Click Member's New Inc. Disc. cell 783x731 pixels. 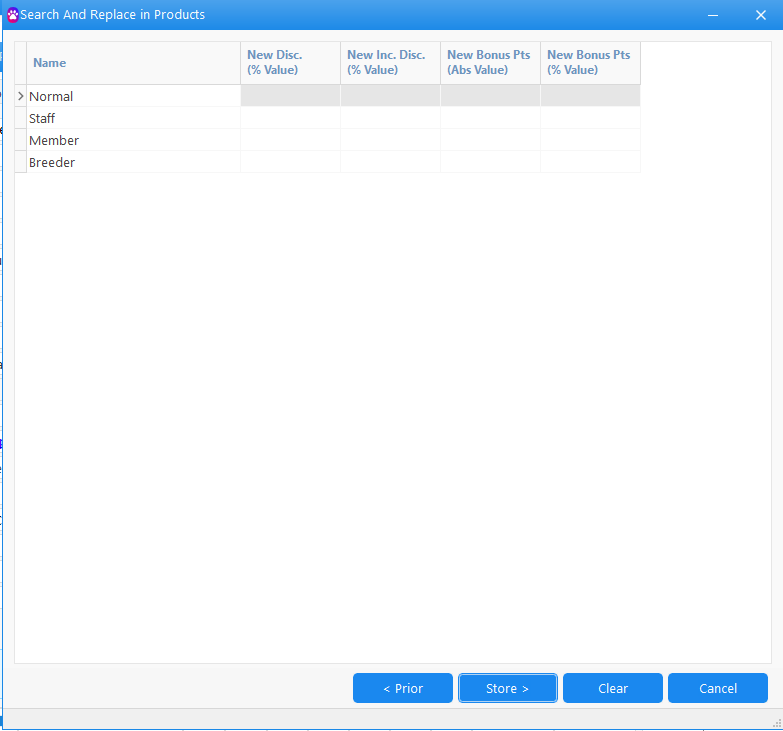pos(390,141)
